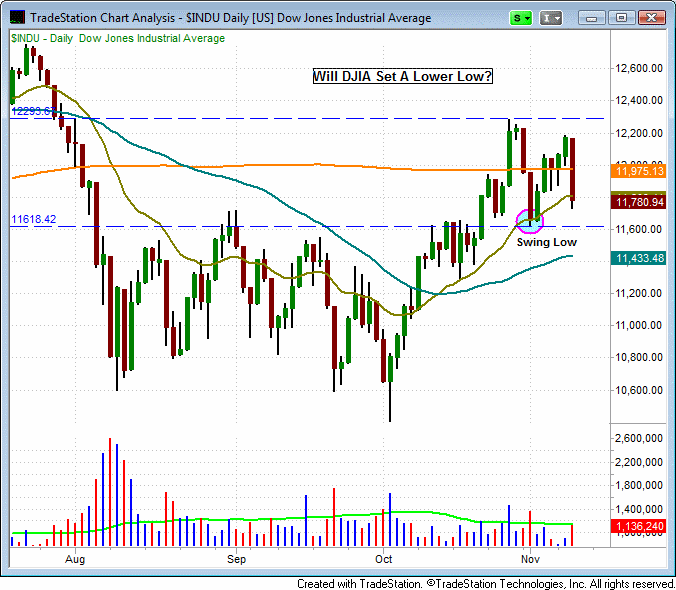Click the 11,000.00 price axis label
The width and height of the screenshot is (676, 590).
639,325
